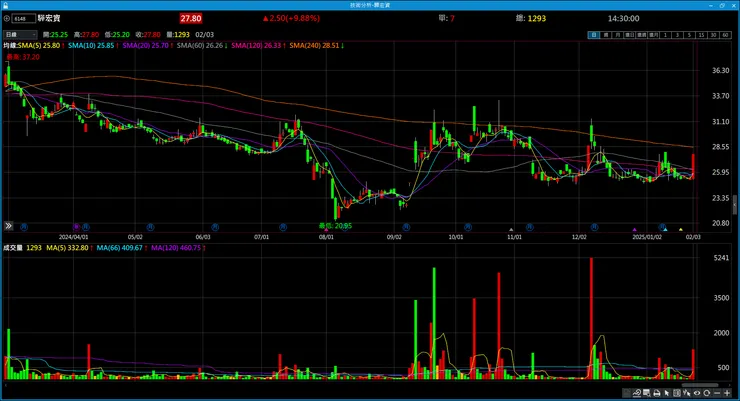Click the printer icon in bottom toolbar
The image size is (740, 401).
coord(656,393)
